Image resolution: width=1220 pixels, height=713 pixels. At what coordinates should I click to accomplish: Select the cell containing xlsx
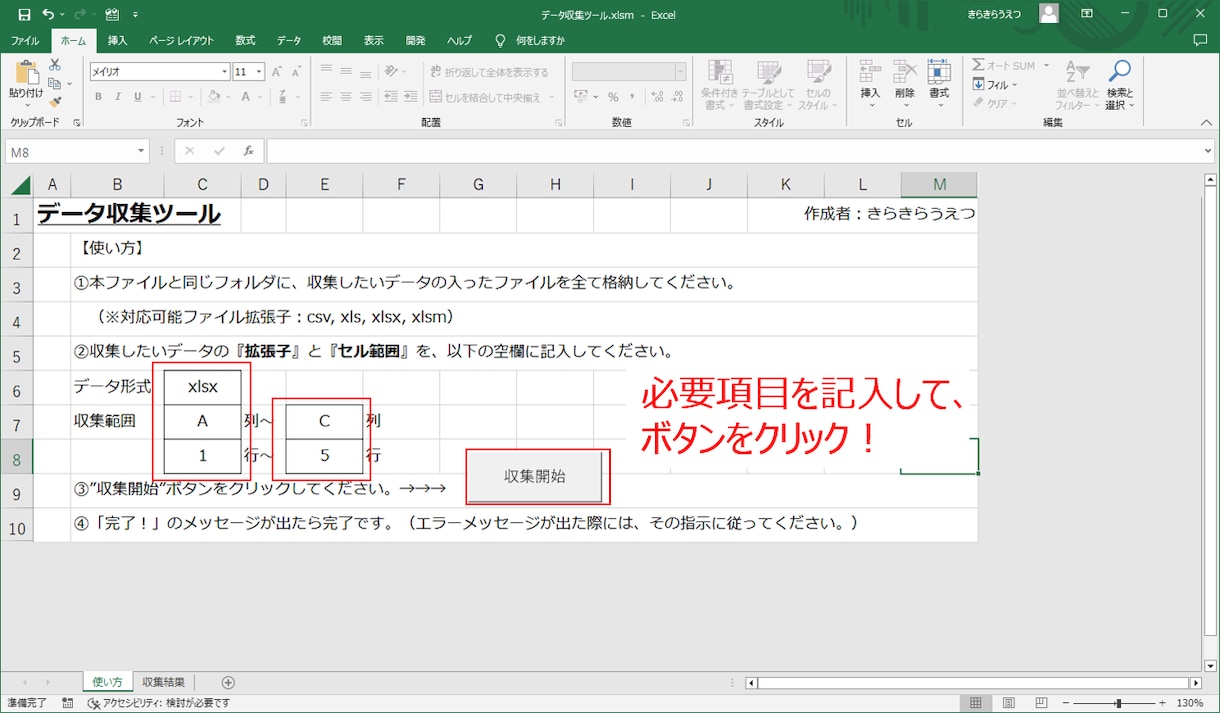(x=203, y=387)
